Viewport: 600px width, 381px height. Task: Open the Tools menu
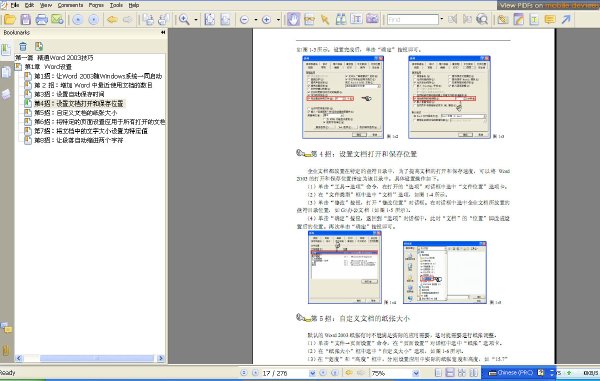(116, 5)
